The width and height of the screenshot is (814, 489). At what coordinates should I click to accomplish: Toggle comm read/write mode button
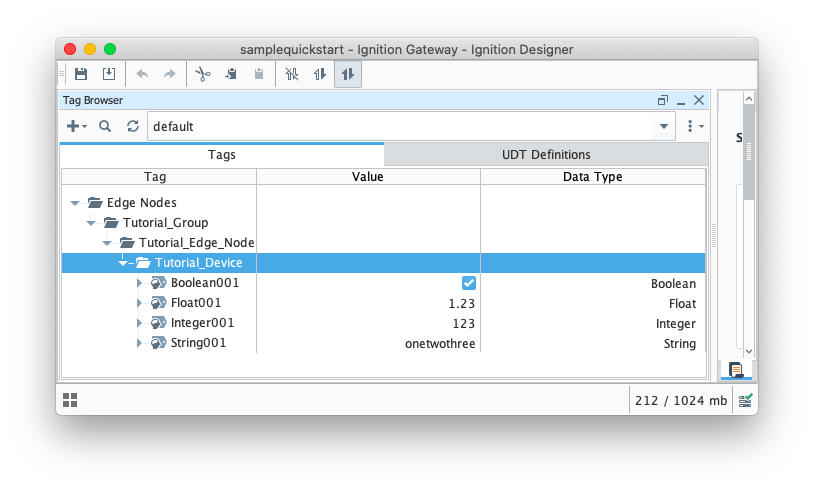pyautogui.click(x=348, y=74)
